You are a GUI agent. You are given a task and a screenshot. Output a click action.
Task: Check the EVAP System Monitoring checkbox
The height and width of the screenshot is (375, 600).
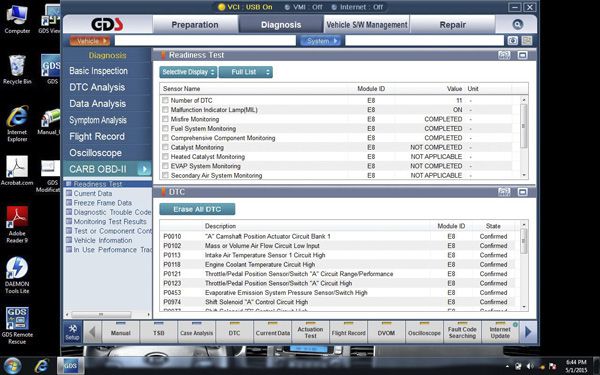pyautogui.click(x=165, y=166)
